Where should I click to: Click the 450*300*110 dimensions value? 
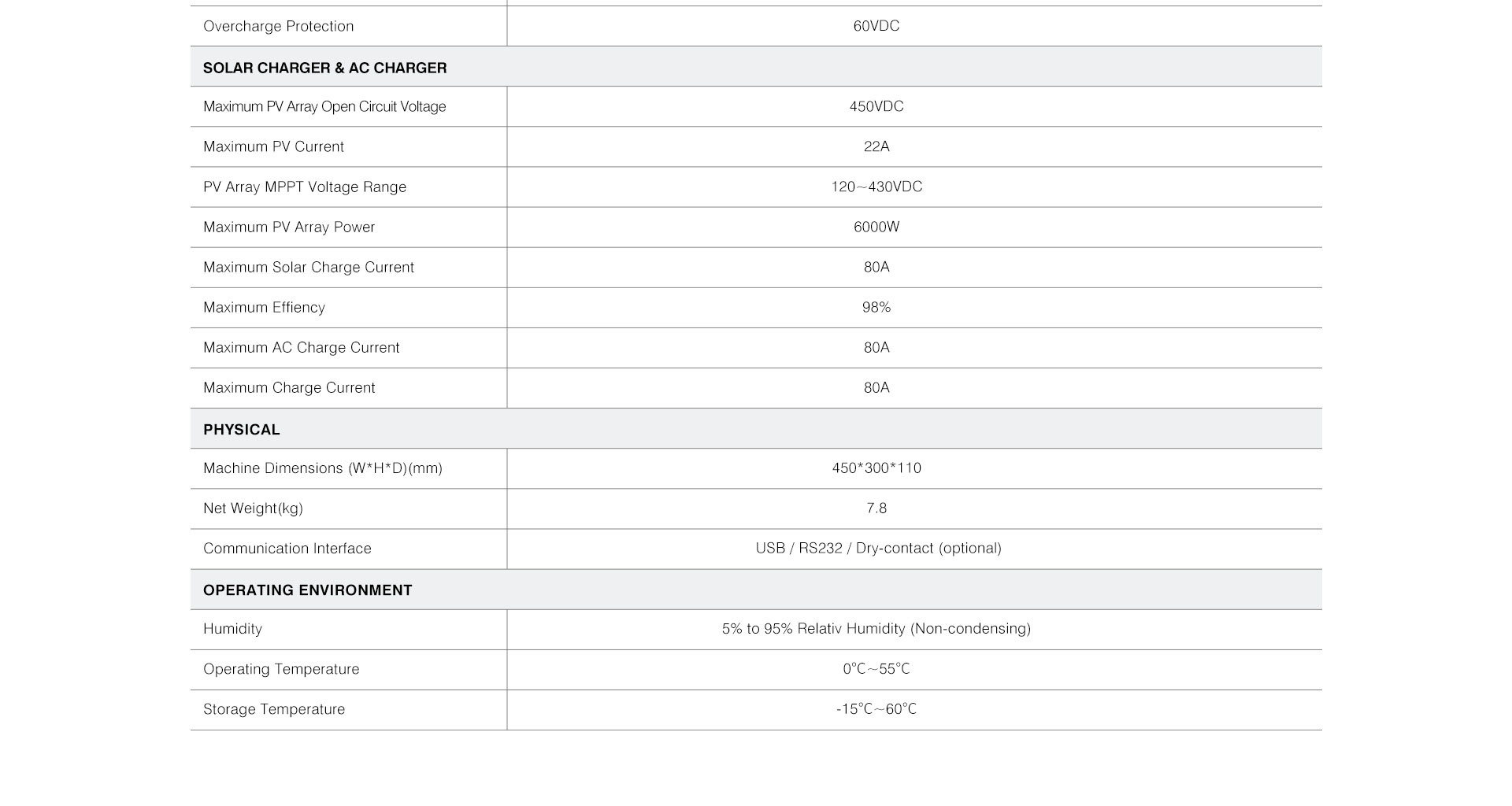tap(876, 468)
